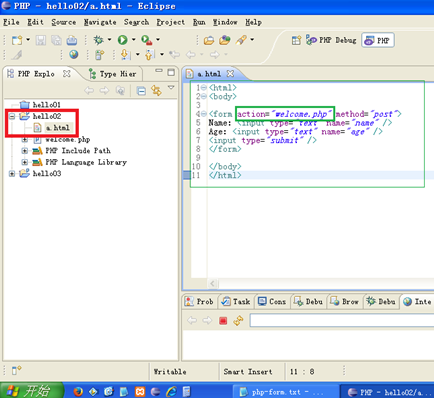The width and height of the screenshot is (434, 398).
Task: Click Collapse All in PHP Explorer
Action: (x=141, y=90)
